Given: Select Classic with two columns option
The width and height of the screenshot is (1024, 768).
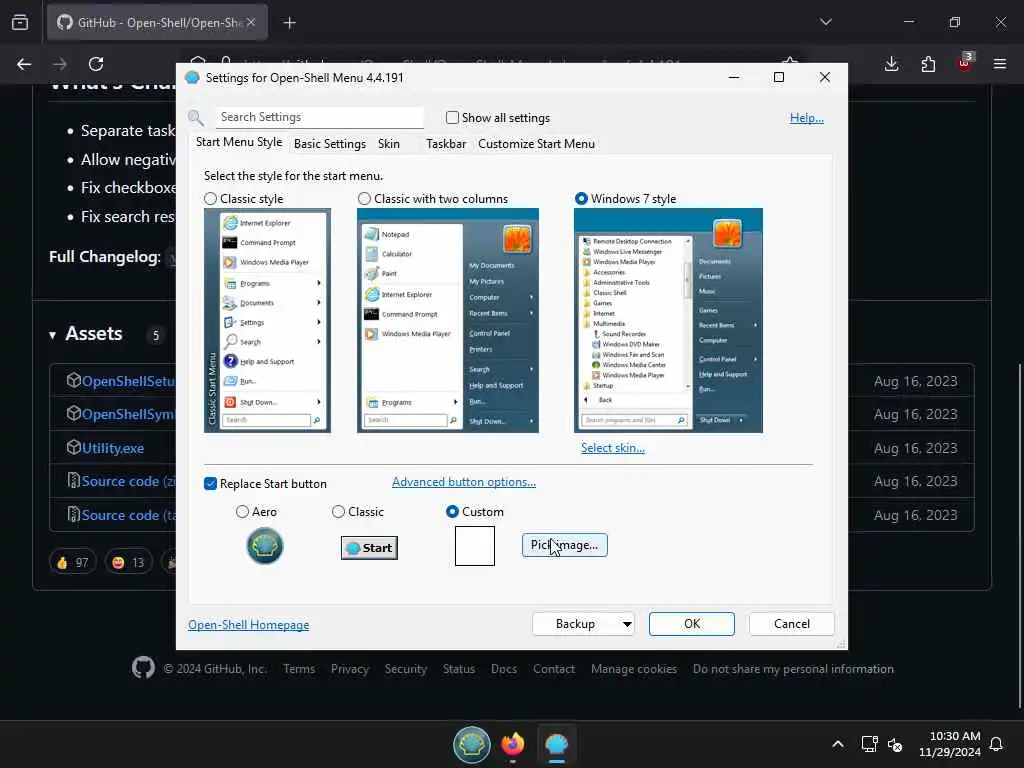Looking at the screenshot, I should (x=364, y=199).
